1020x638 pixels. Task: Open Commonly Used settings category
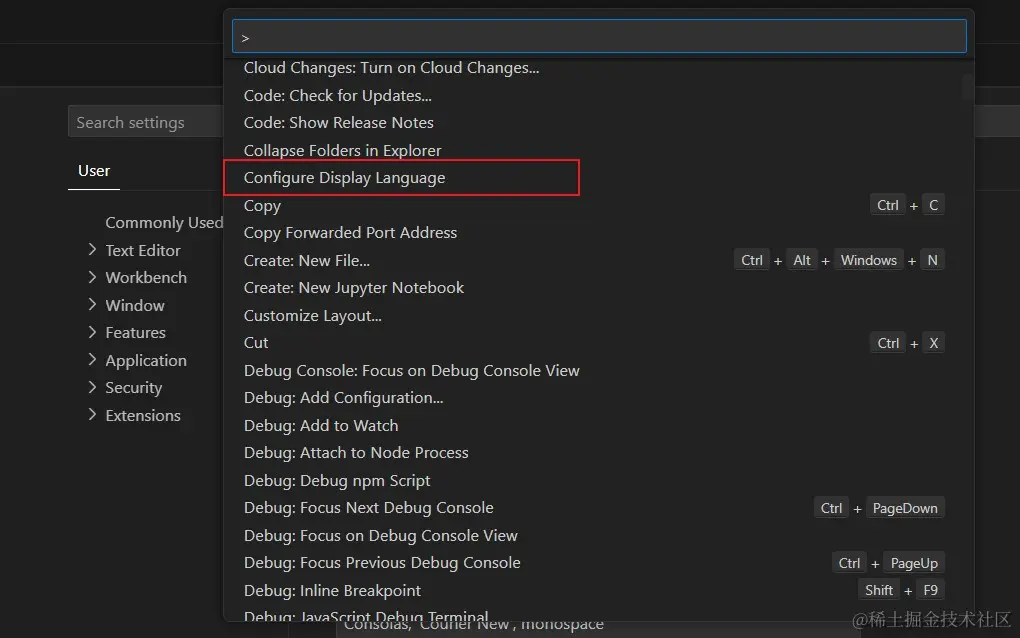coord(164,222)
